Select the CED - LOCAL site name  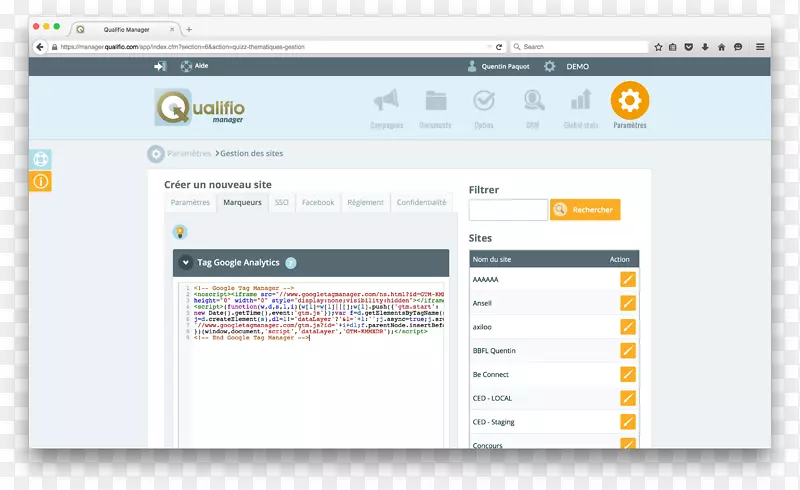492,398
